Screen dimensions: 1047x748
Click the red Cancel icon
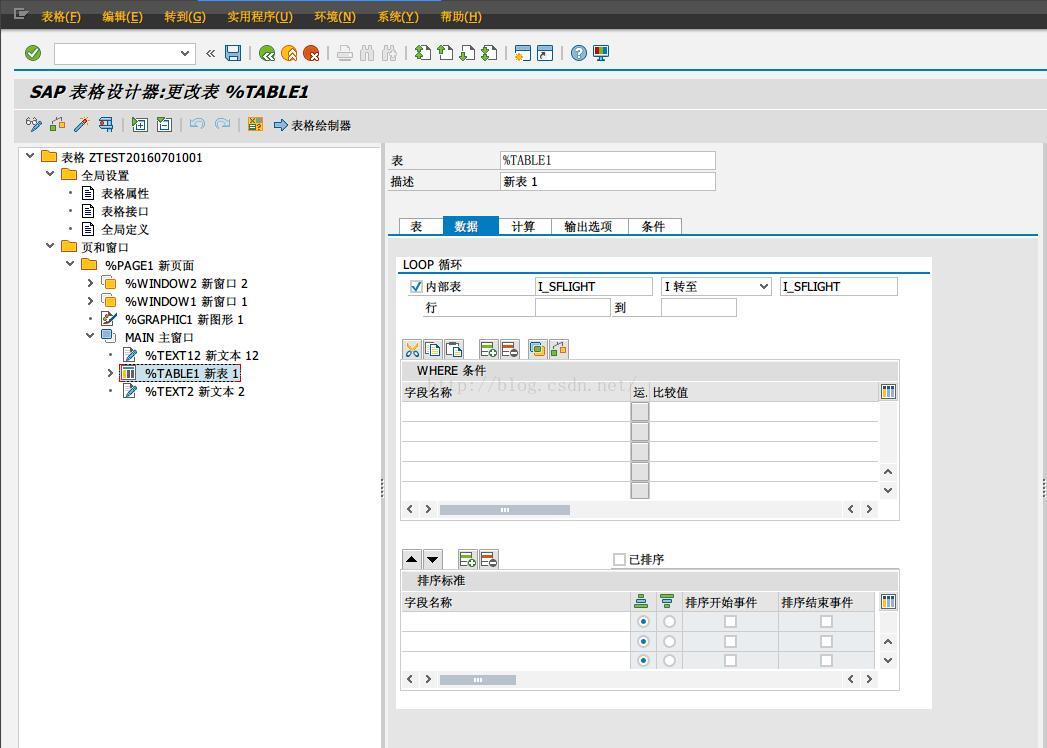311,53
